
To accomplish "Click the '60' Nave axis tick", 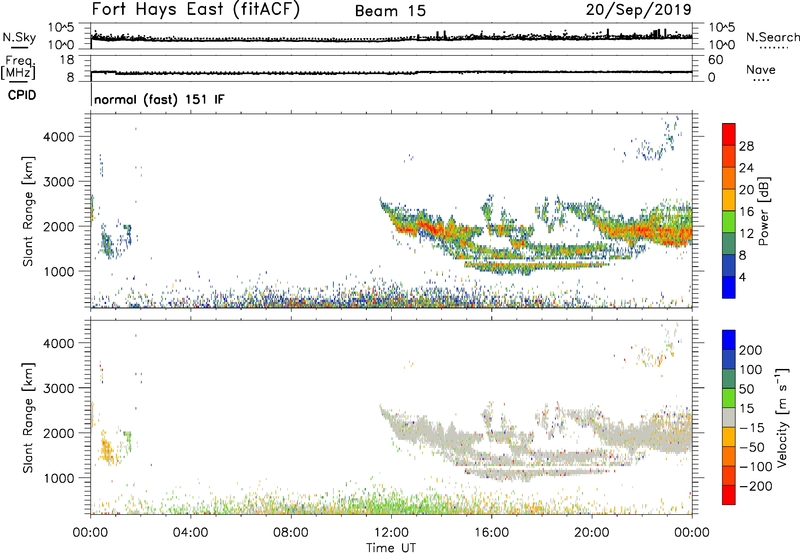I will pyautogui.click(x=715, y=60).
